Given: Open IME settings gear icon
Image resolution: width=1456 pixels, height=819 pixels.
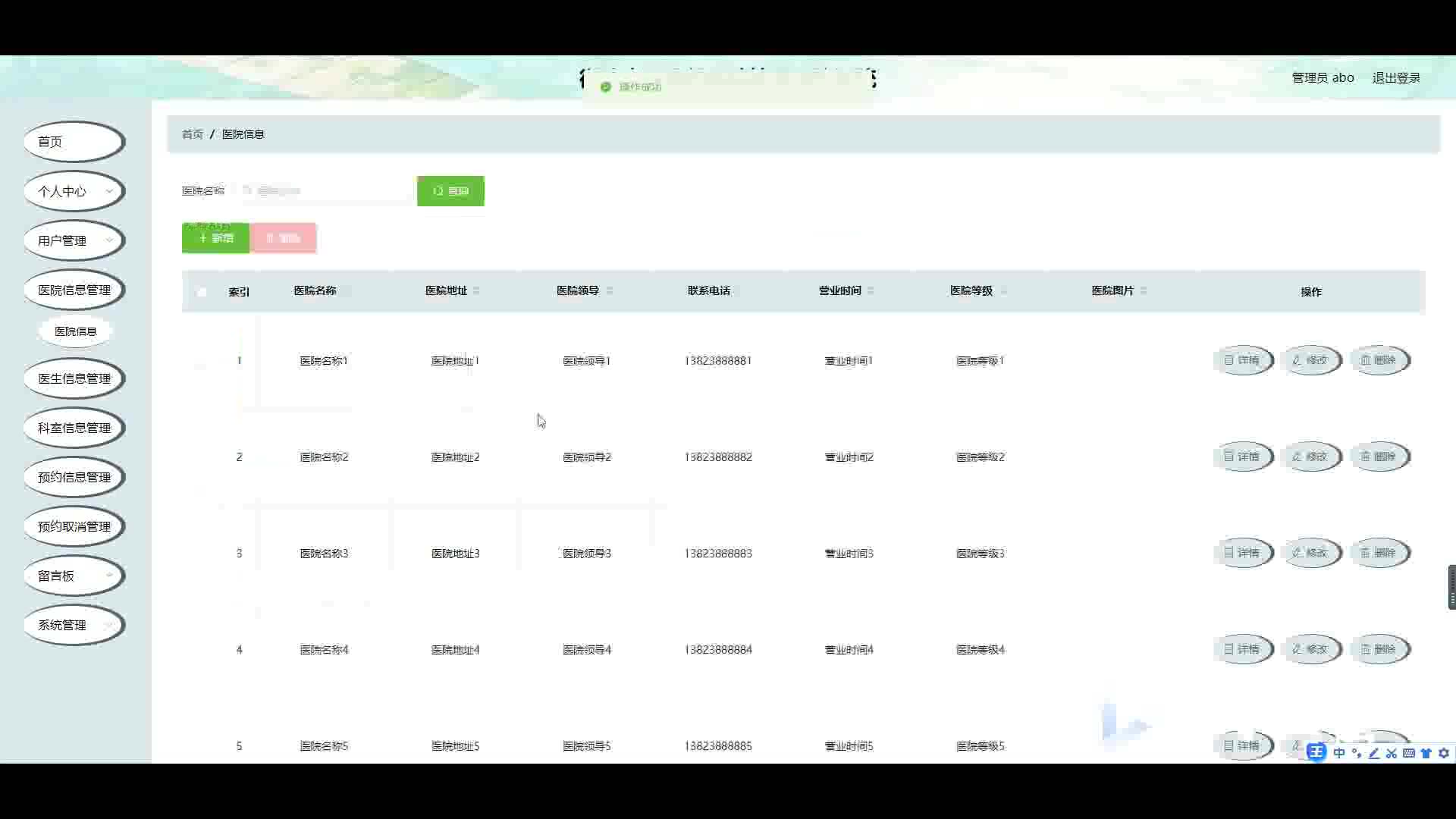Looking at the screenshot, I should (1444, 753).
